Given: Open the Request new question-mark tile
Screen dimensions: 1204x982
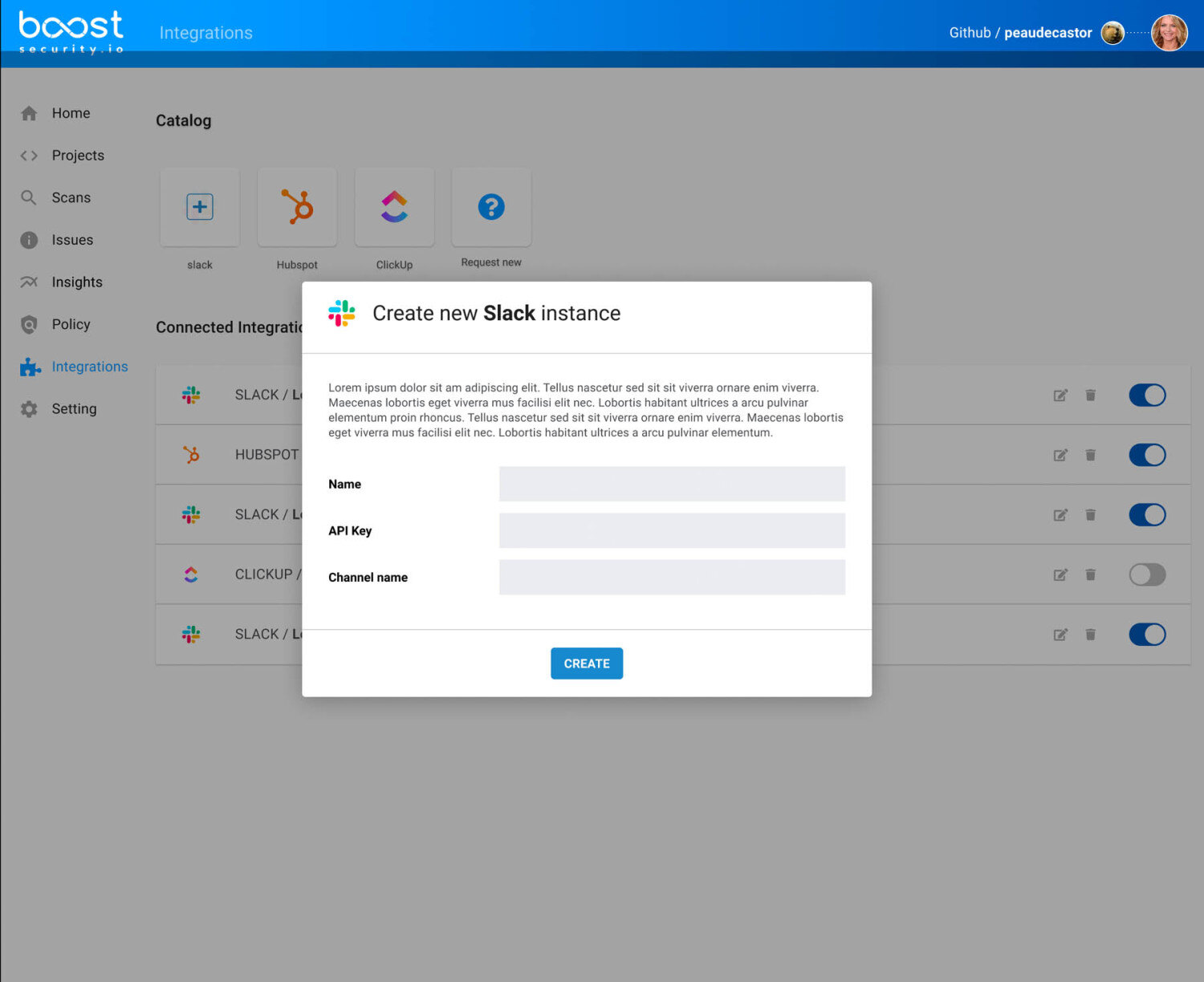Looking at the screenshot, I should pyautogui.click(x=491, y=207).
